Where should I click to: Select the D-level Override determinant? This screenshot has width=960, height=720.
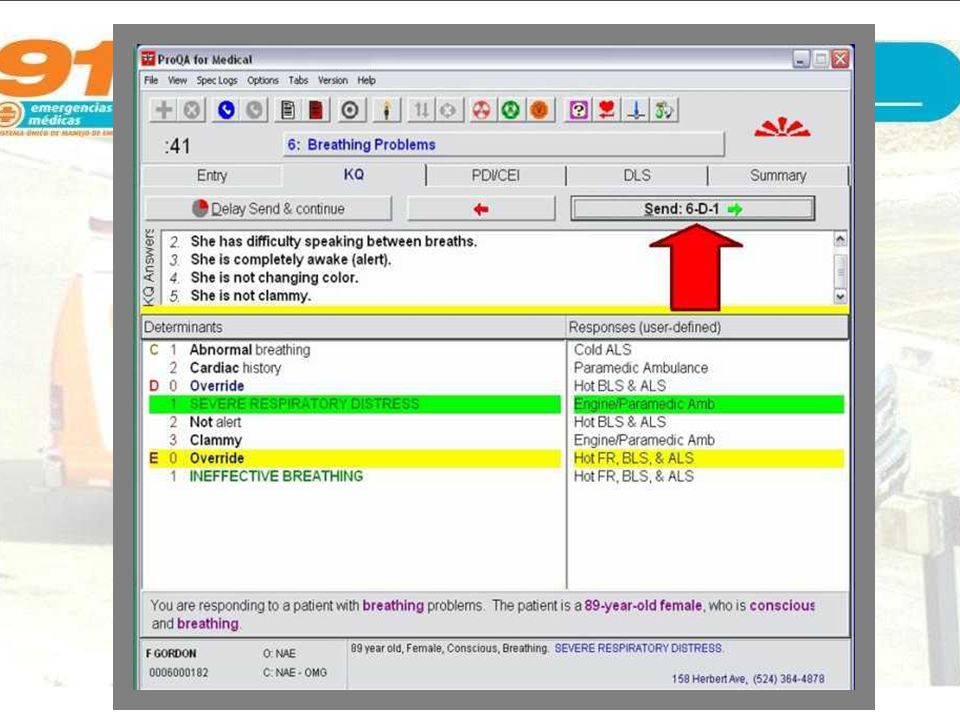(217, 386)
